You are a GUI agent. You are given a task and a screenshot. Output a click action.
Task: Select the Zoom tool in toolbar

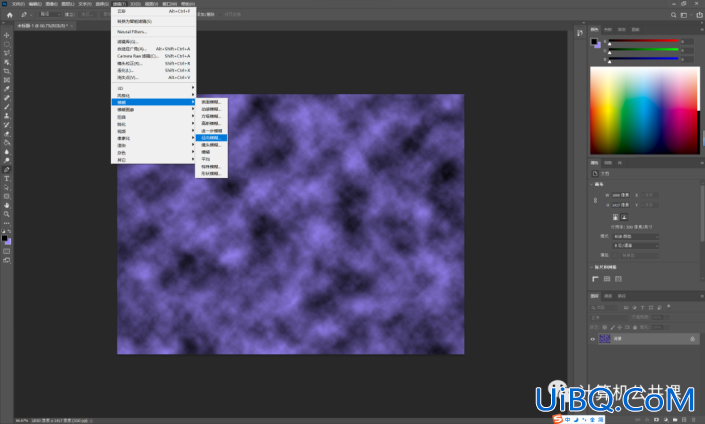[x=7, y=214]
